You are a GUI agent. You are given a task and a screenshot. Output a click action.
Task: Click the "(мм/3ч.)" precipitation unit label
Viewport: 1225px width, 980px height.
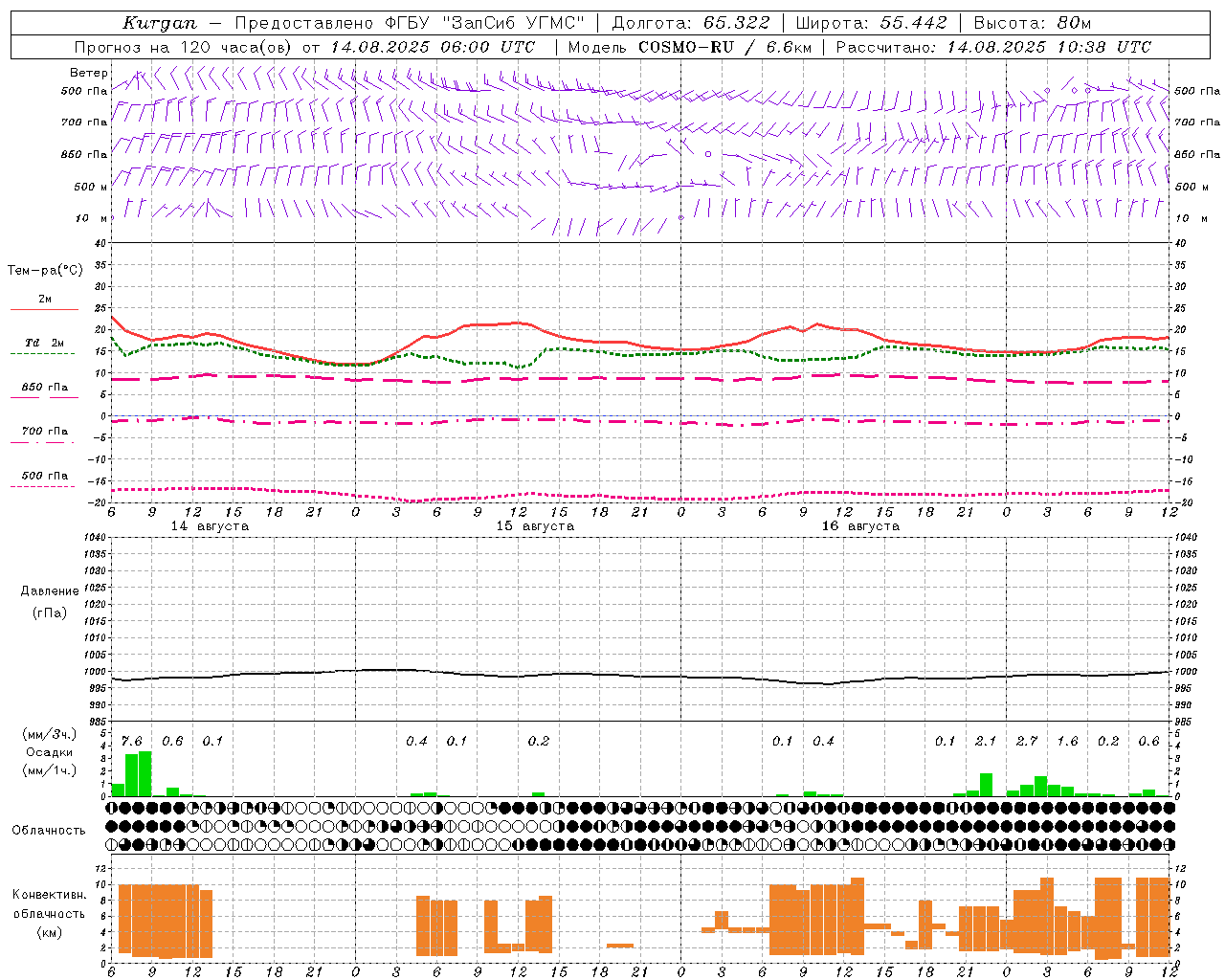point(50,734)
